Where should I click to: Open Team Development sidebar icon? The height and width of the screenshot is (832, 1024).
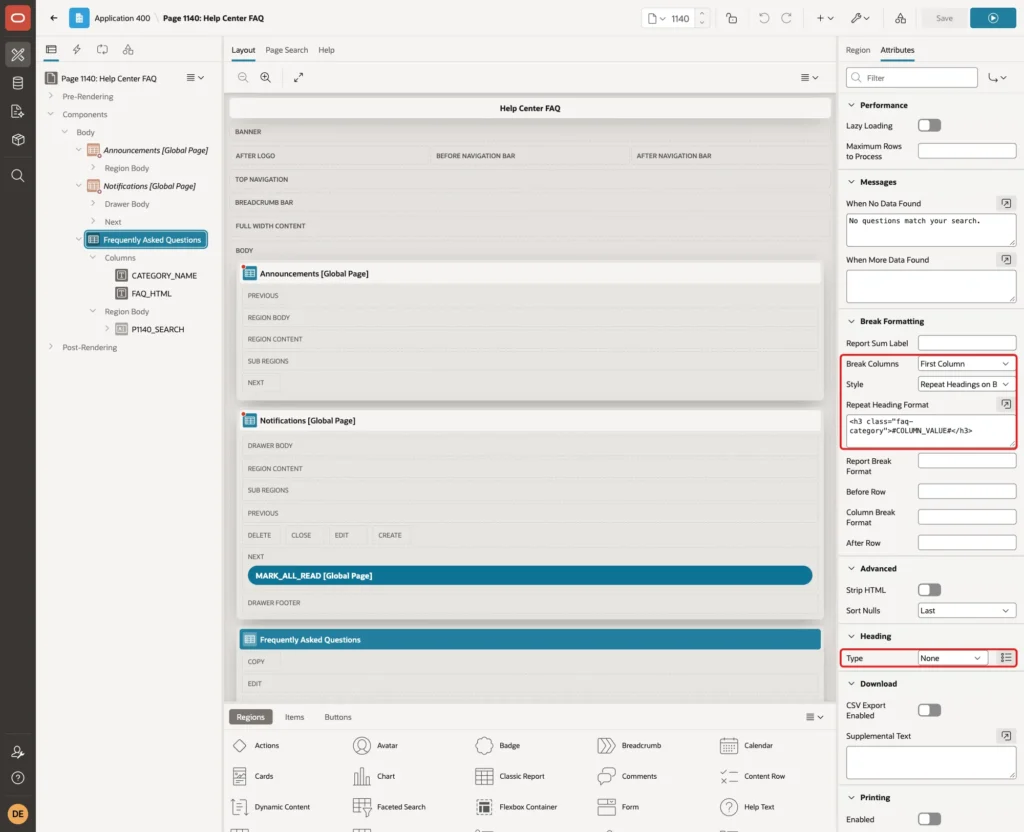click(x=18, y=112)
